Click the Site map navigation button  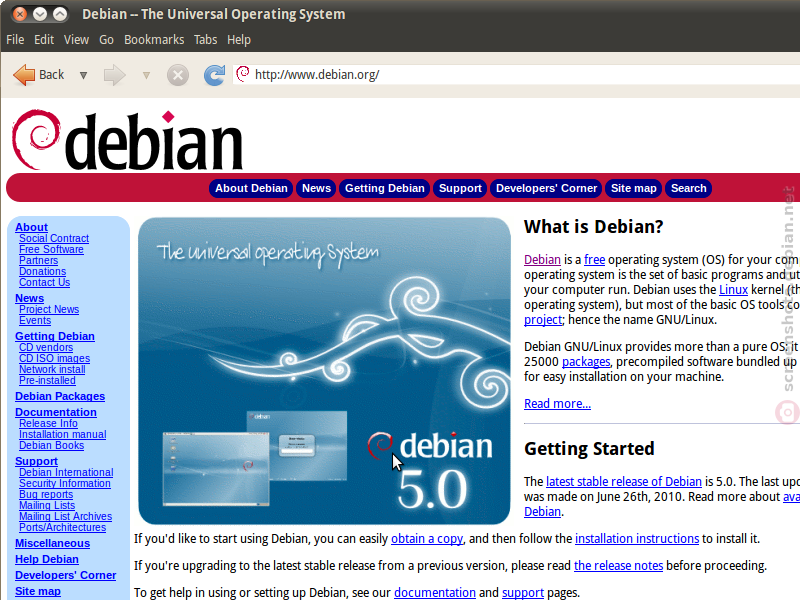(x=634, y=188)
